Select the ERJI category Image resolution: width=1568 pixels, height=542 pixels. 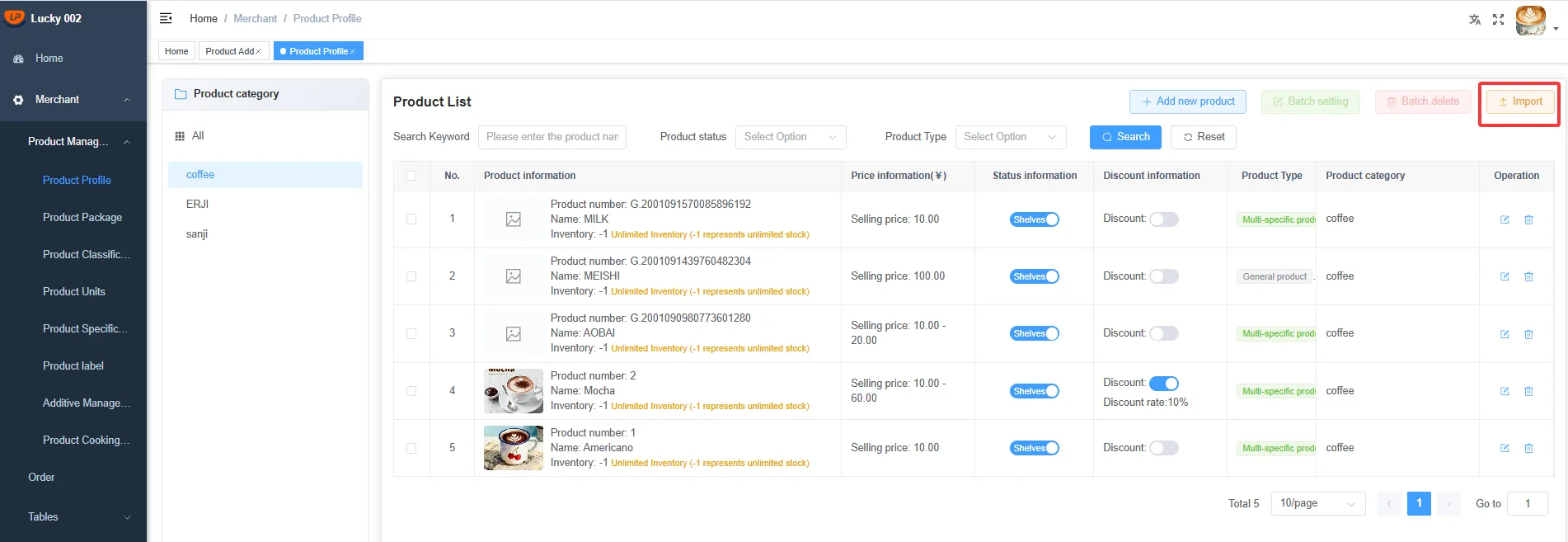(197, 205)
